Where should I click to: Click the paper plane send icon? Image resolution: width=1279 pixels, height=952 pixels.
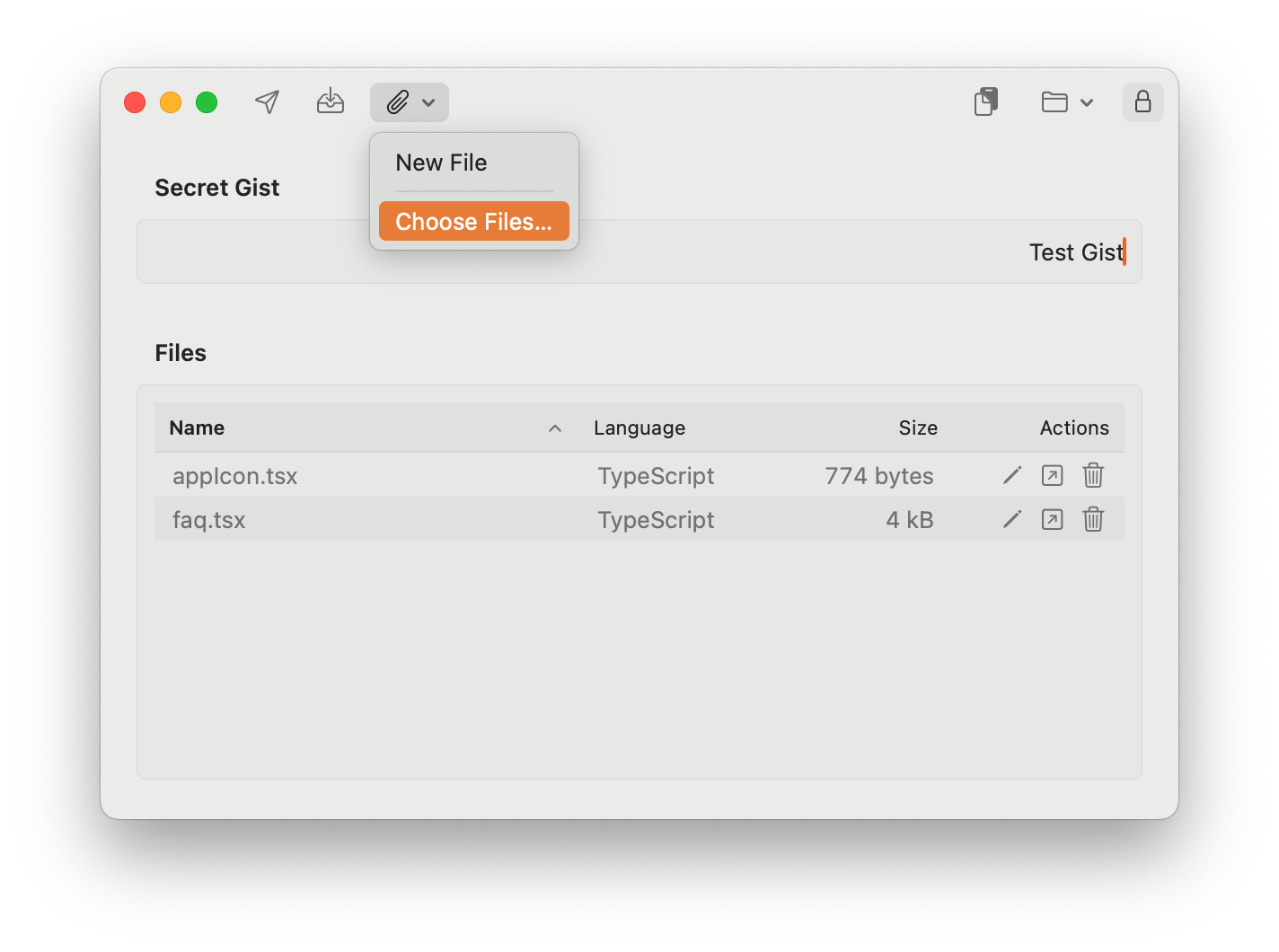(x=267, y=101)
